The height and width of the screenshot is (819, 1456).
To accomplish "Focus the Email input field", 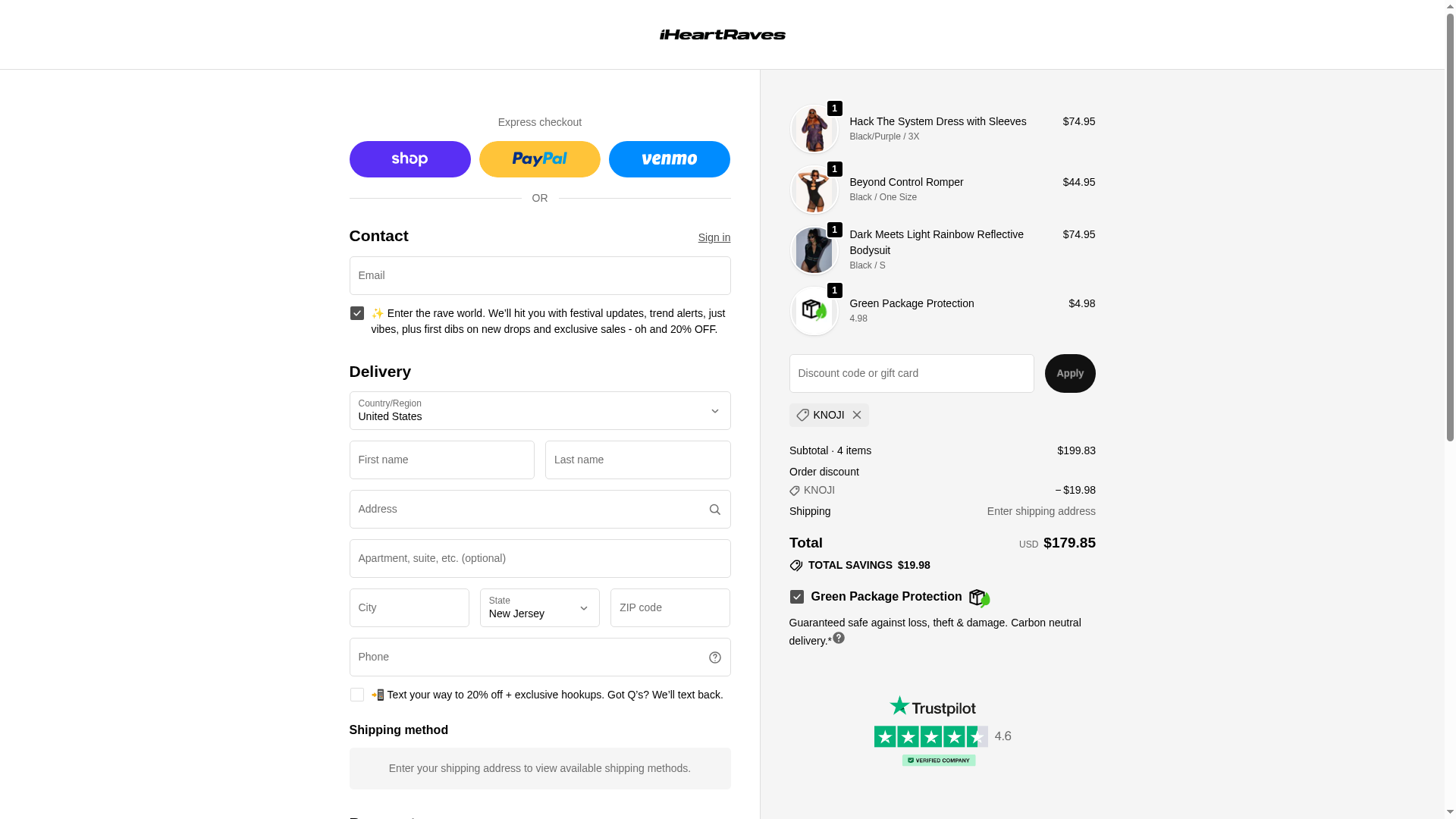I will (539, 275).
